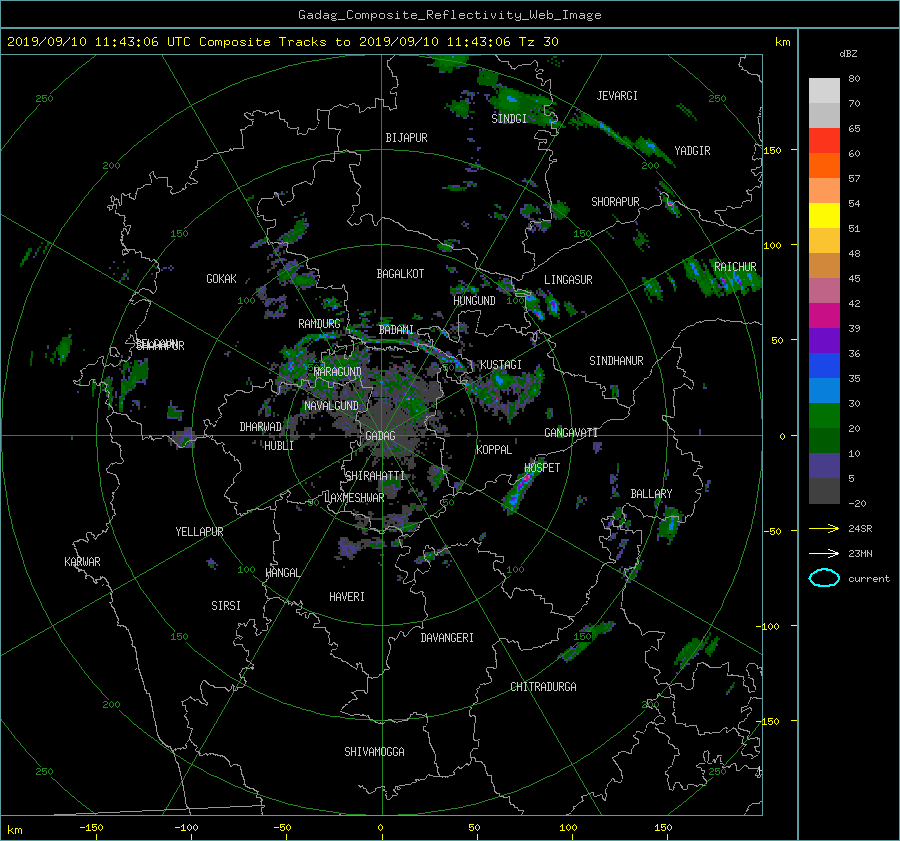The height and width of the screenshot is (841, 900).
Task: Click the YADGIR city label
Action: click(x=692, y=151)
